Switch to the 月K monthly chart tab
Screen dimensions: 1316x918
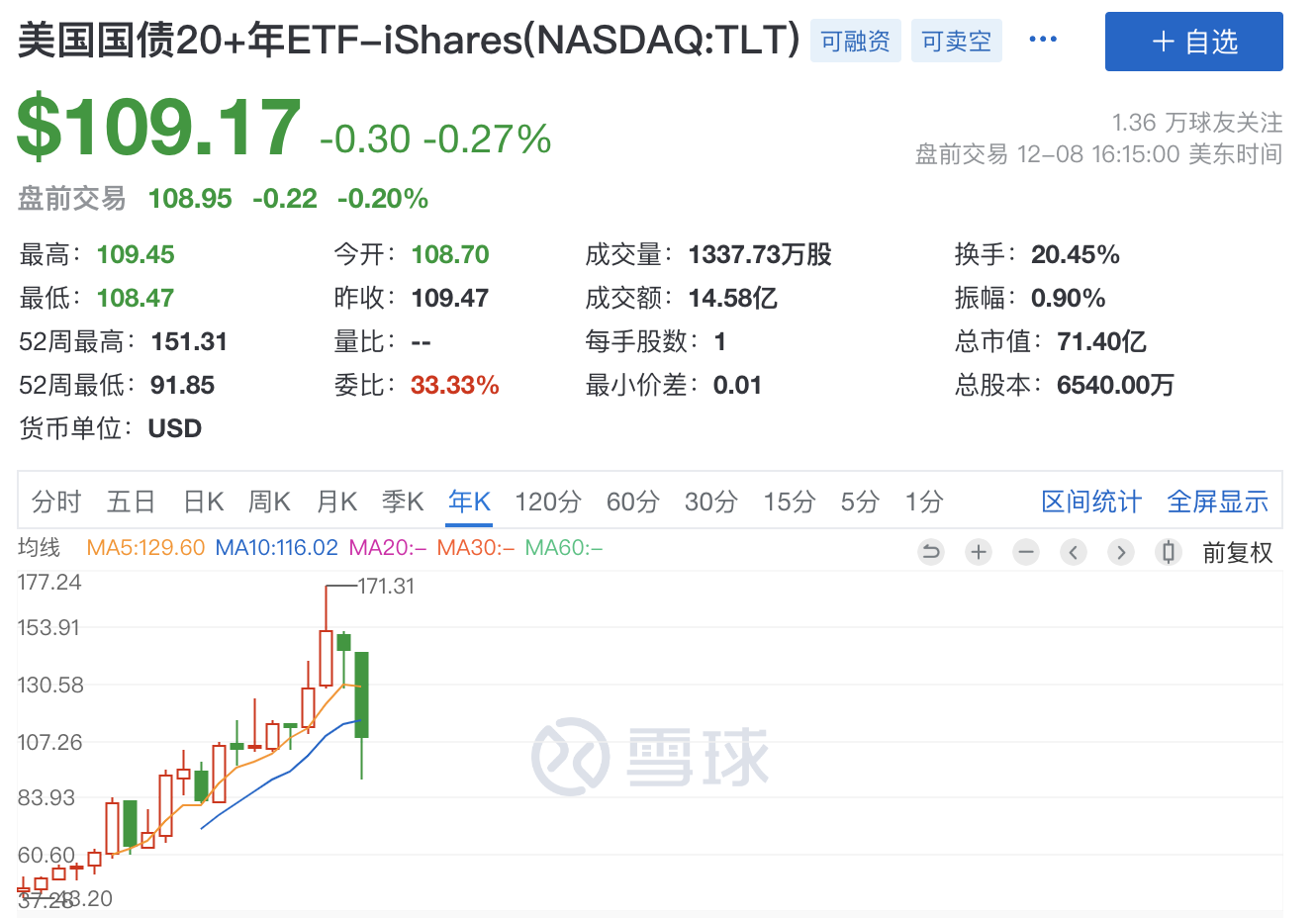pos(336,502)
